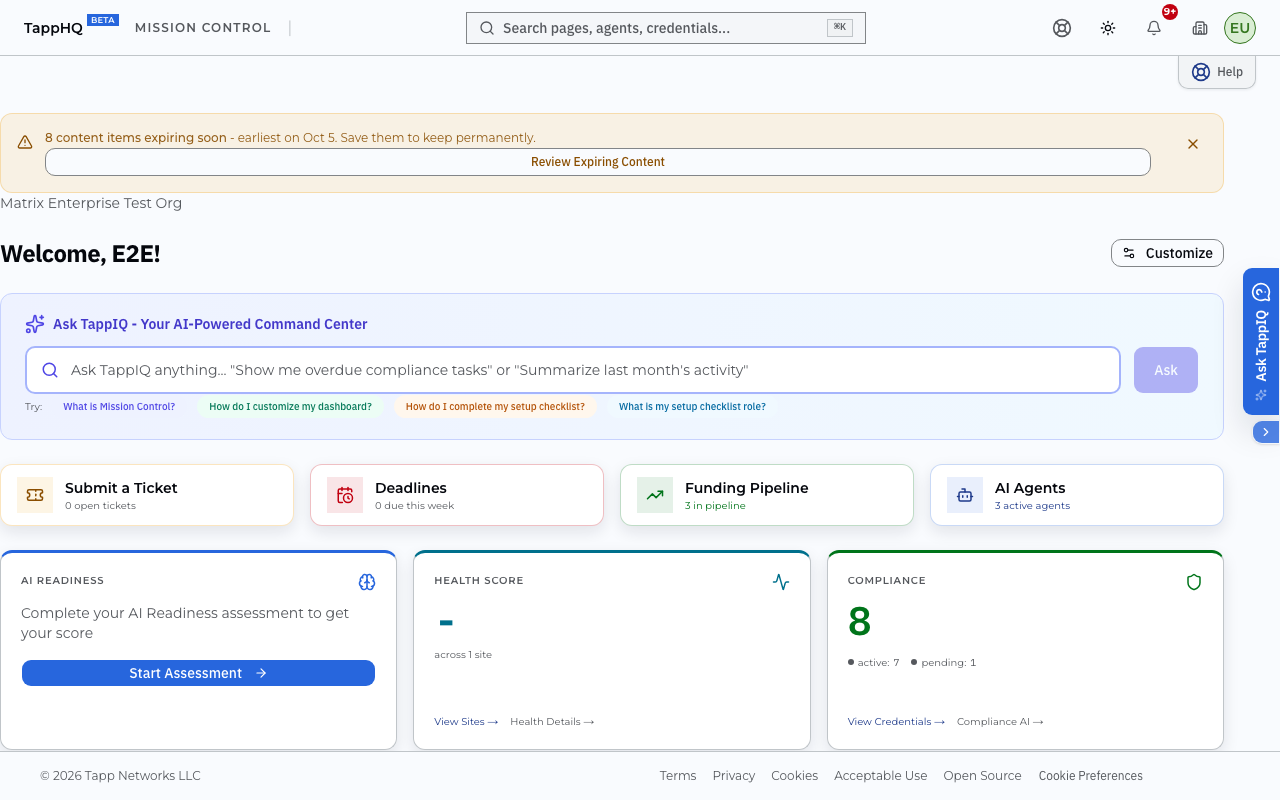
Task: Click the BETA badge next to TappHQ
Action: 103,19
